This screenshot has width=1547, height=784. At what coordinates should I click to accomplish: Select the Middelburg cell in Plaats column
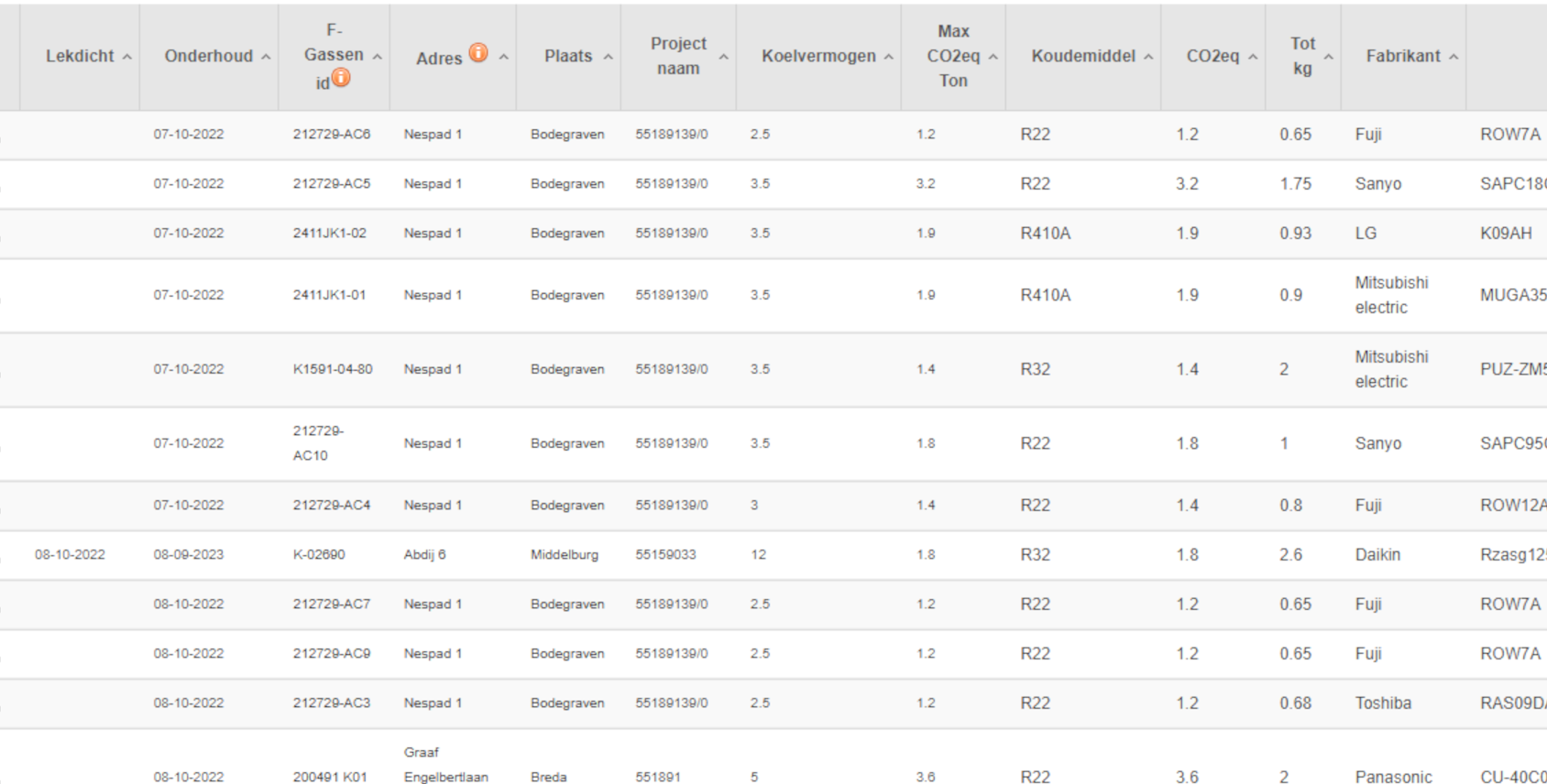564,555
